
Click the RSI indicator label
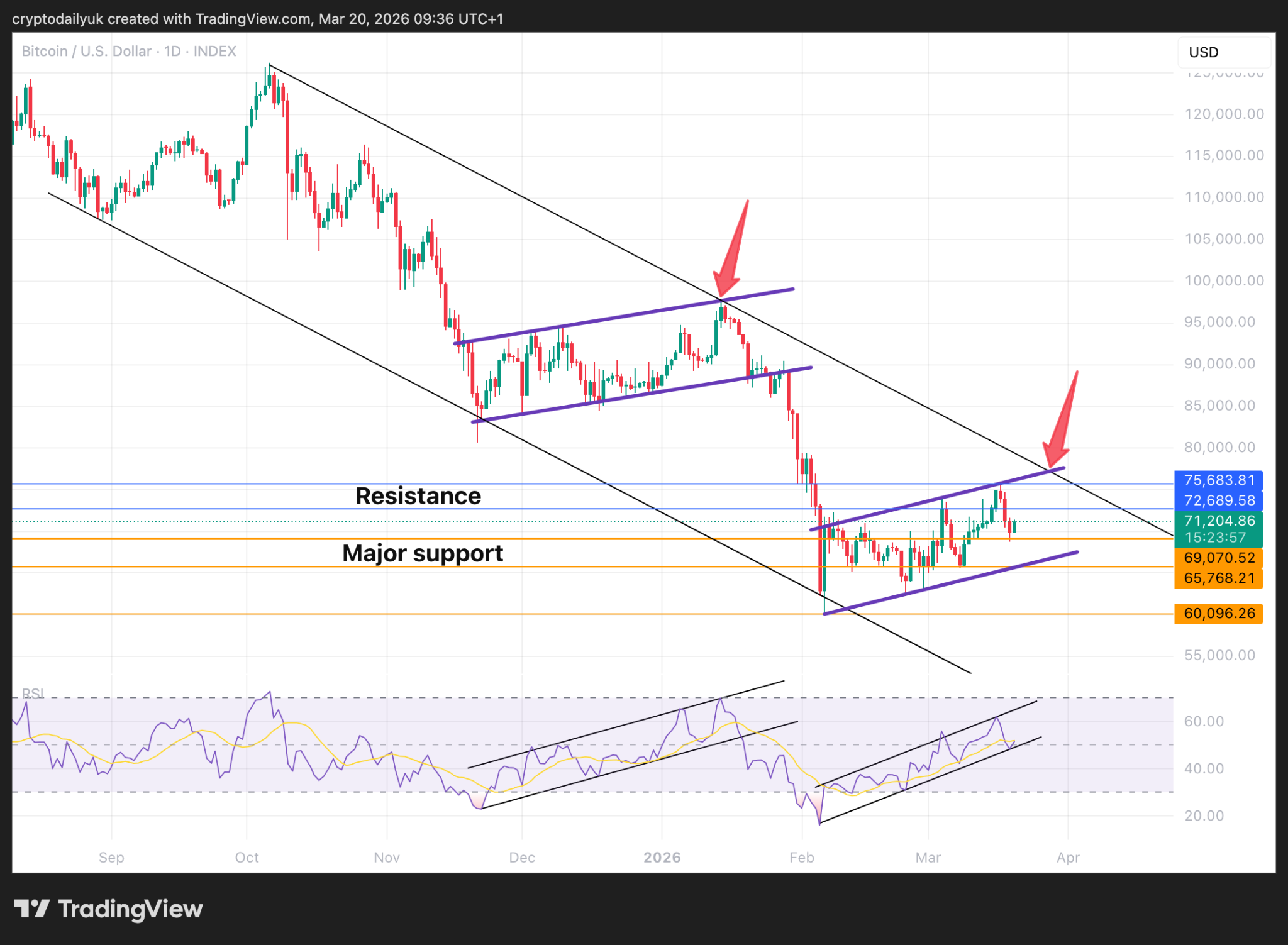pyautogui.click(x=33, y=694)
